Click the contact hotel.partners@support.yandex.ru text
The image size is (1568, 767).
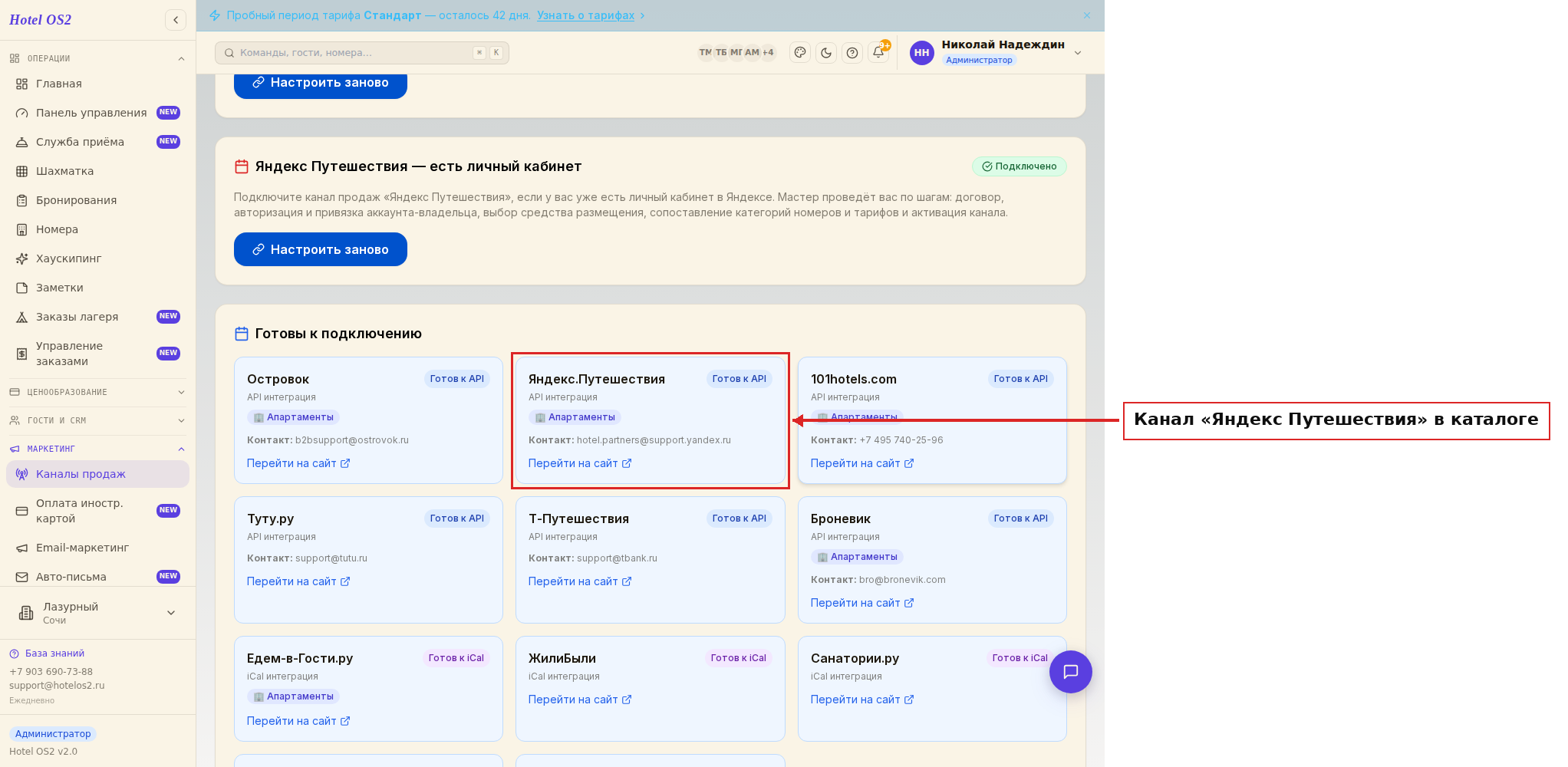tap(654, 440)
